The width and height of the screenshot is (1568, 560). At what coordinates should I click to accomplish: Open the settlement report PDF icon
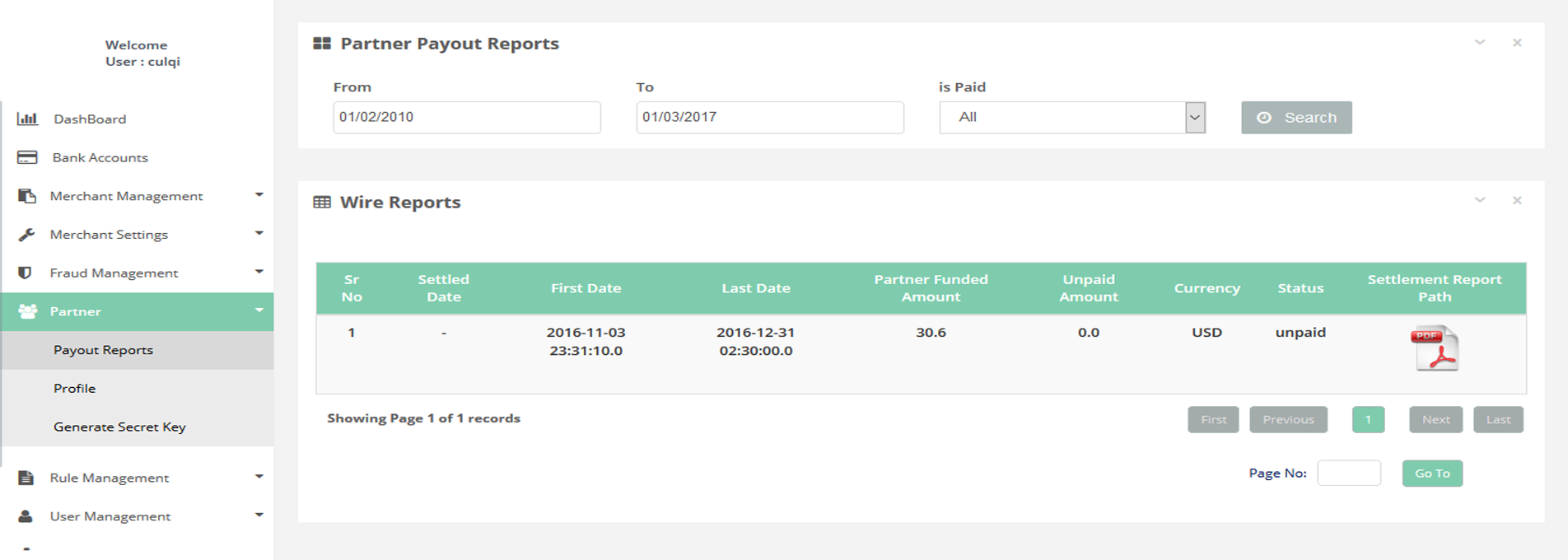pyautogui.click(x=1436, y=348)
